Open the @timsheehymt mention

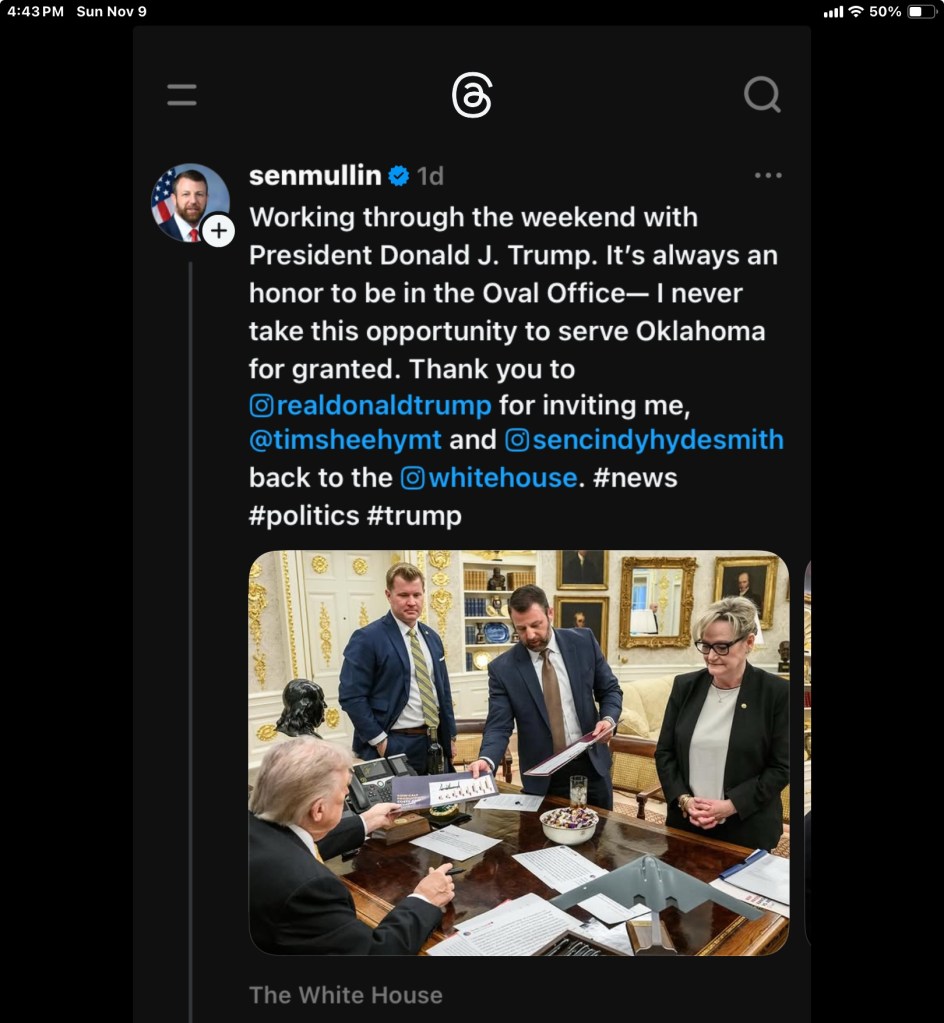click(x=345, y=440)
